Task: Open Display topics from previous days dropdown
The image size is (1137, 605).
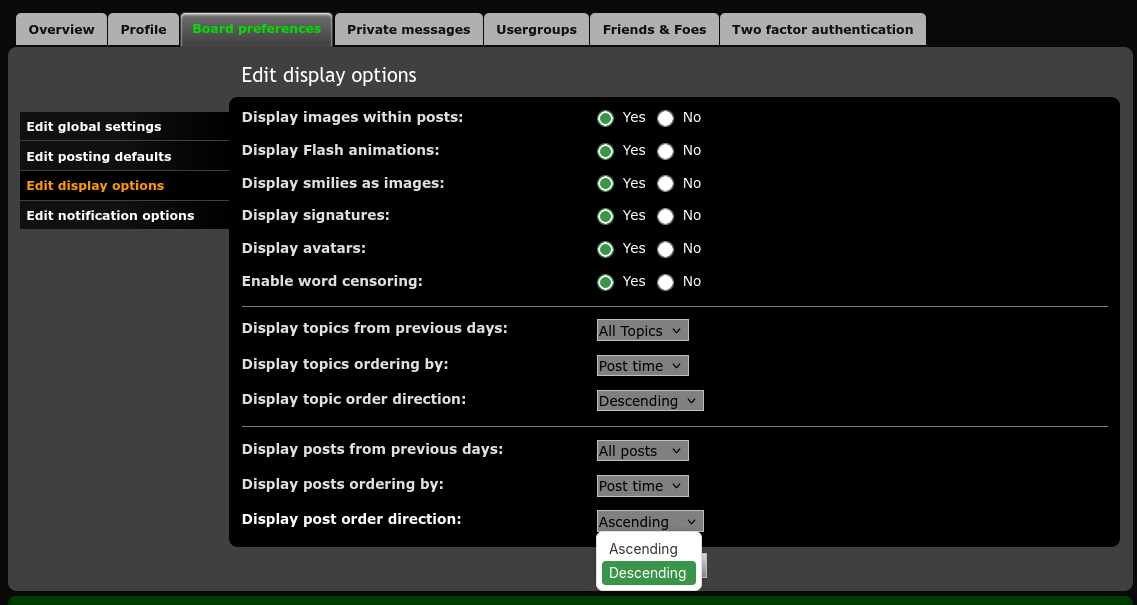Action: coord(642,331)
